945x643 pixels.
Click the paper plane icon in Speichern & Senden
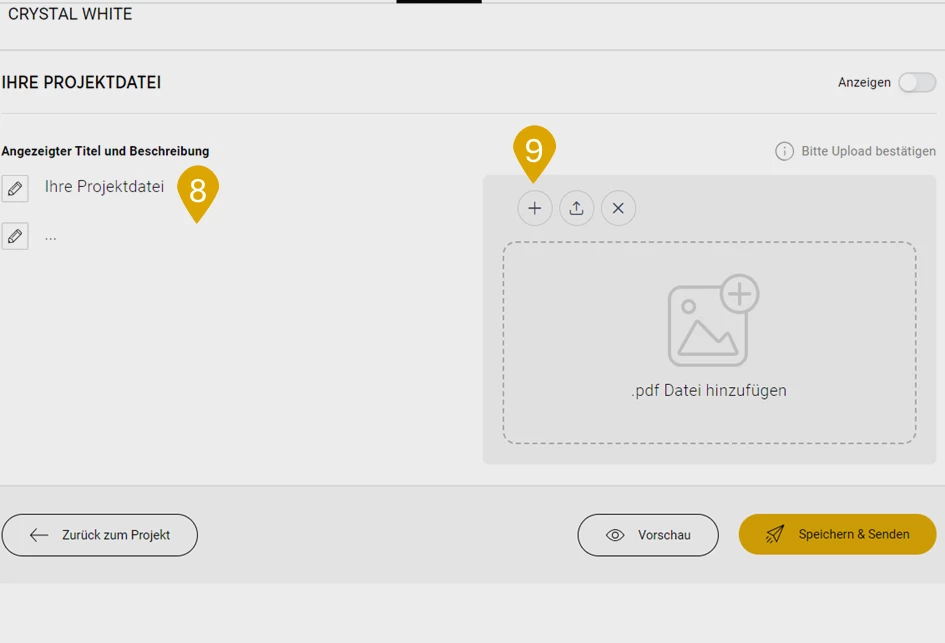point(775,534)
